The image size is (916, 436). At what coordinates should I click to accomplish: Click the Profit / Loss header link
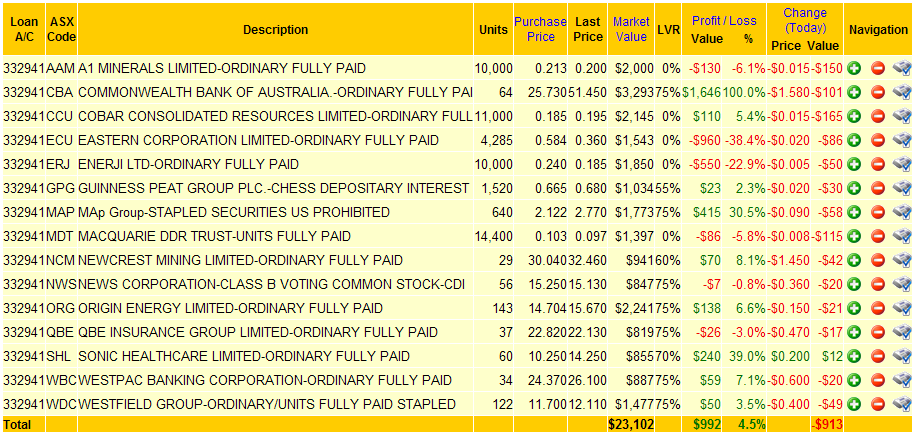(724, 21)
